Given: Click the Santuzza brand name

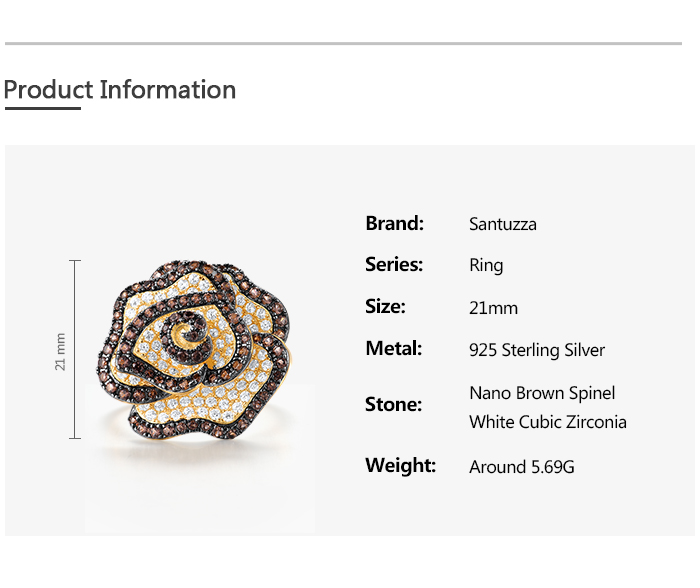Looking at the screenshot, I should click(503, 224).
